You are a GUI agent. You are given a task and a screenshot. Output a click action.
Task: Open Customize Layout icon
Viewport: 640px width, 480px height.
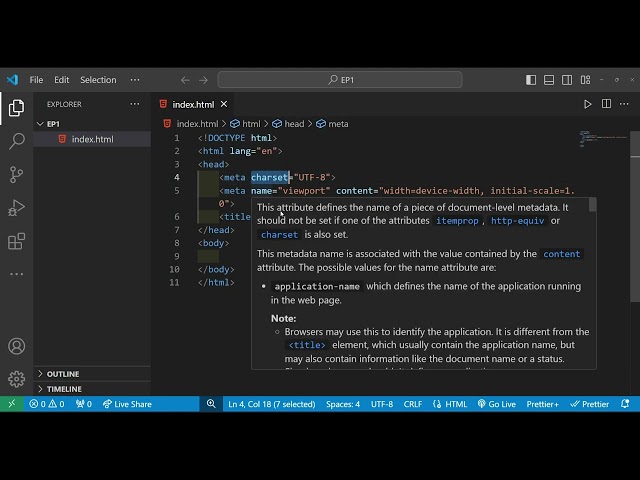585,80
